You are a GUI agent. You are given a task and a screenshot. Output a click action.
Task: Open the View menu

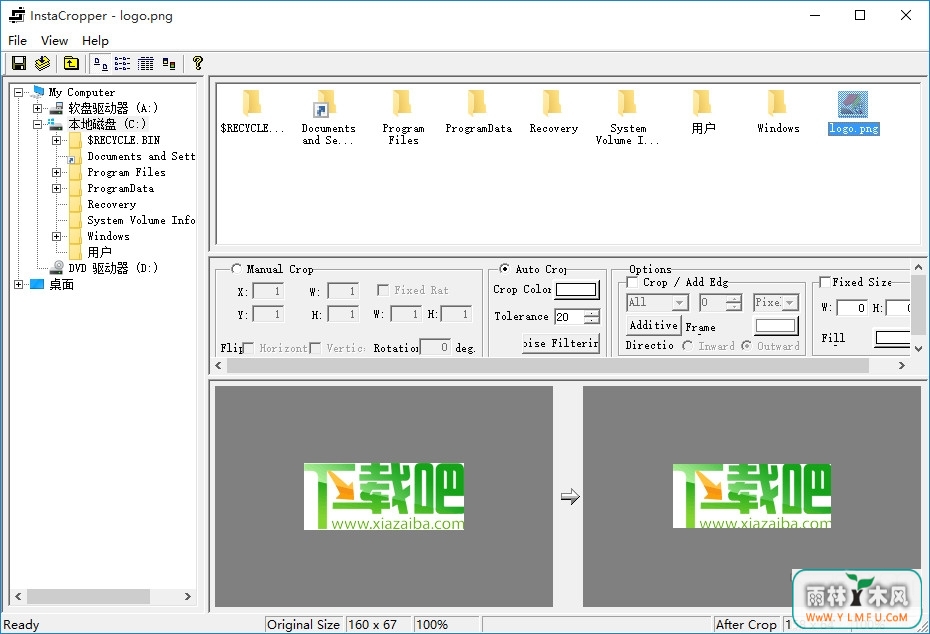[55, 40]
